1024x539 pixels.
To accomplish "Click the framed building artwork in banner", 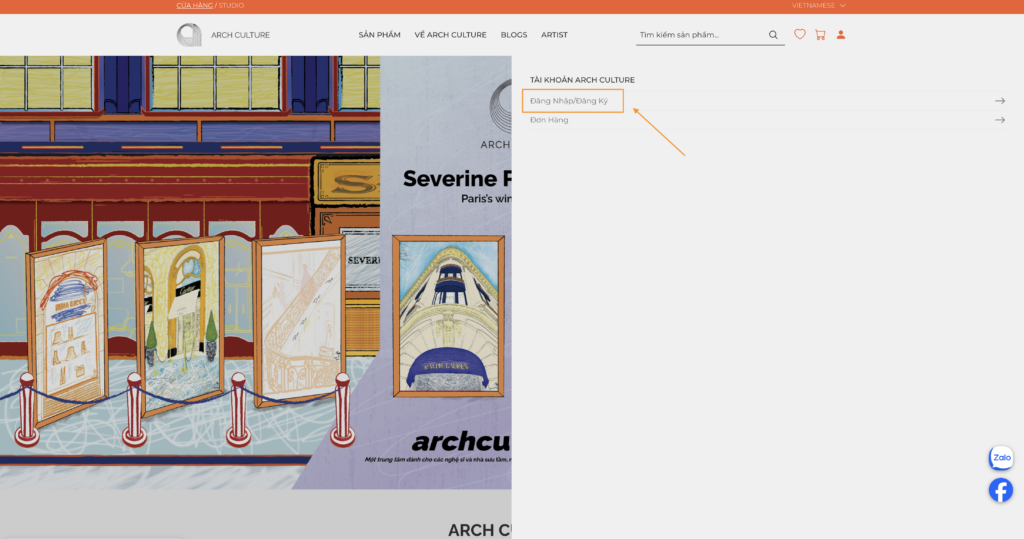I will tap(449, 316).
